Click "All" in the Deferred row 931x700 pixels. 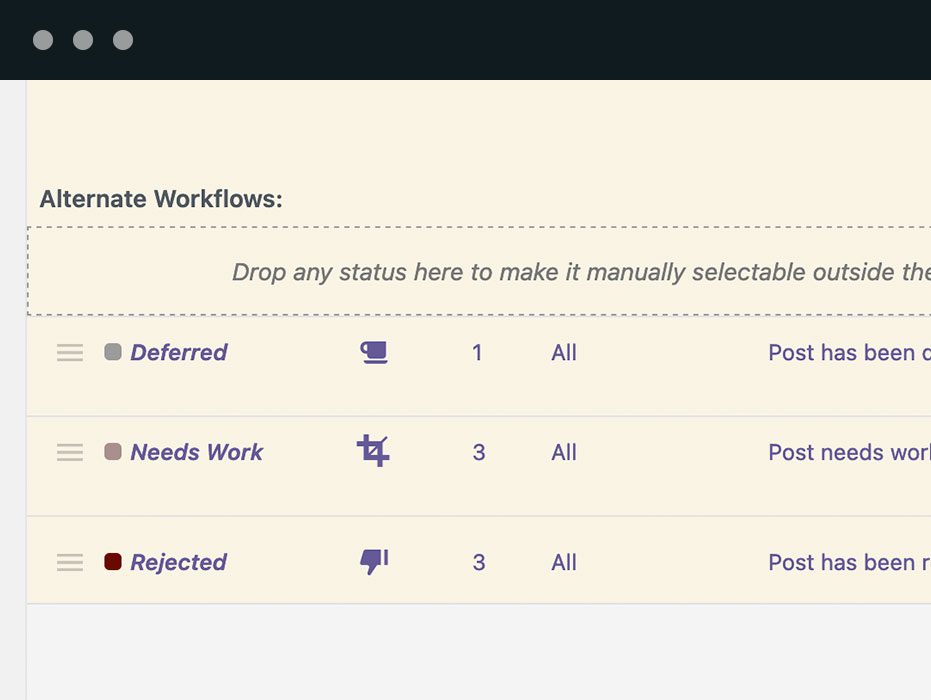pos(563,352)
